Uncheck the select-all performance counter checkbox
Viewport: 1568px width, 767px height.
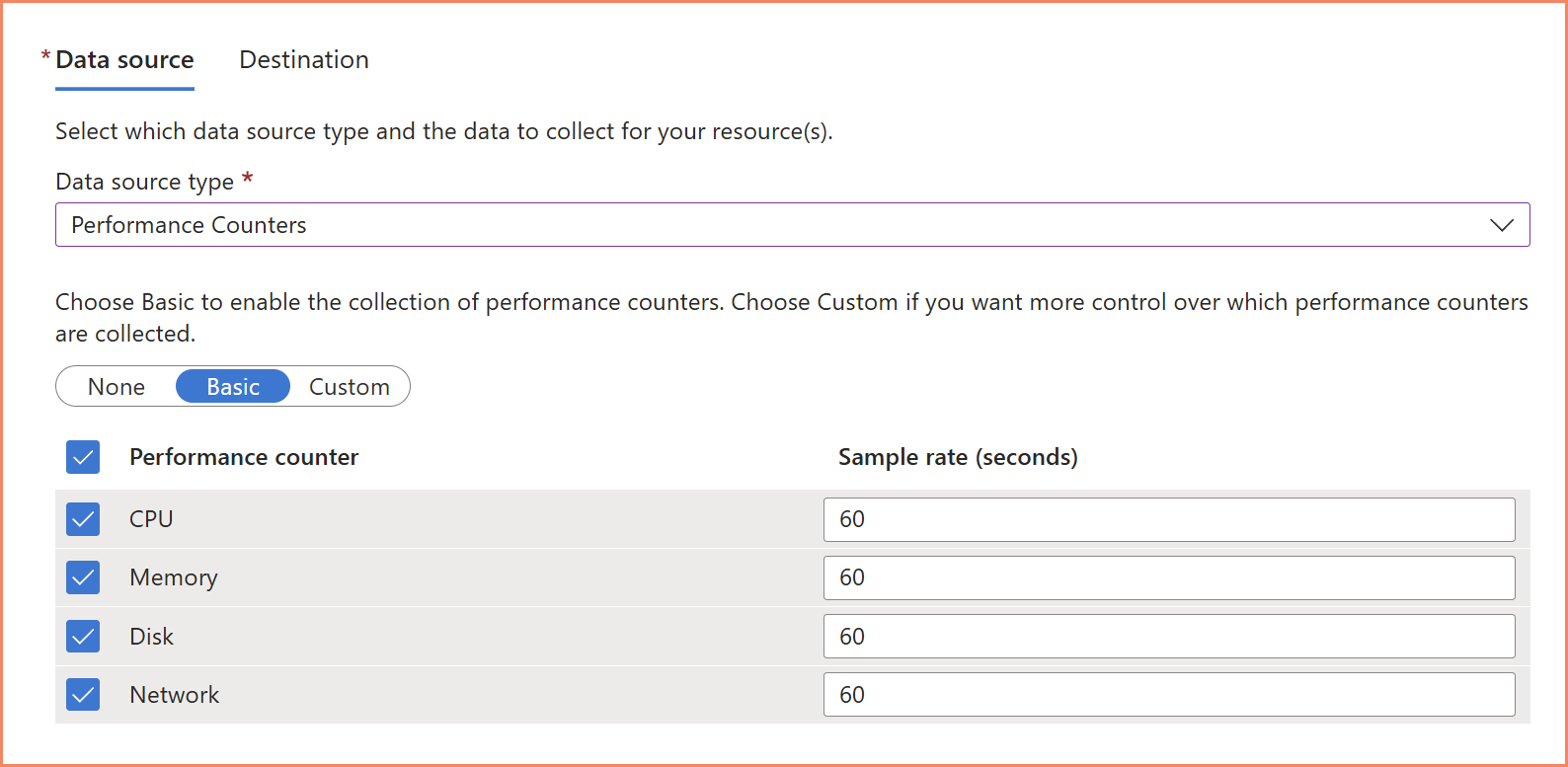(x=83, y=457)
